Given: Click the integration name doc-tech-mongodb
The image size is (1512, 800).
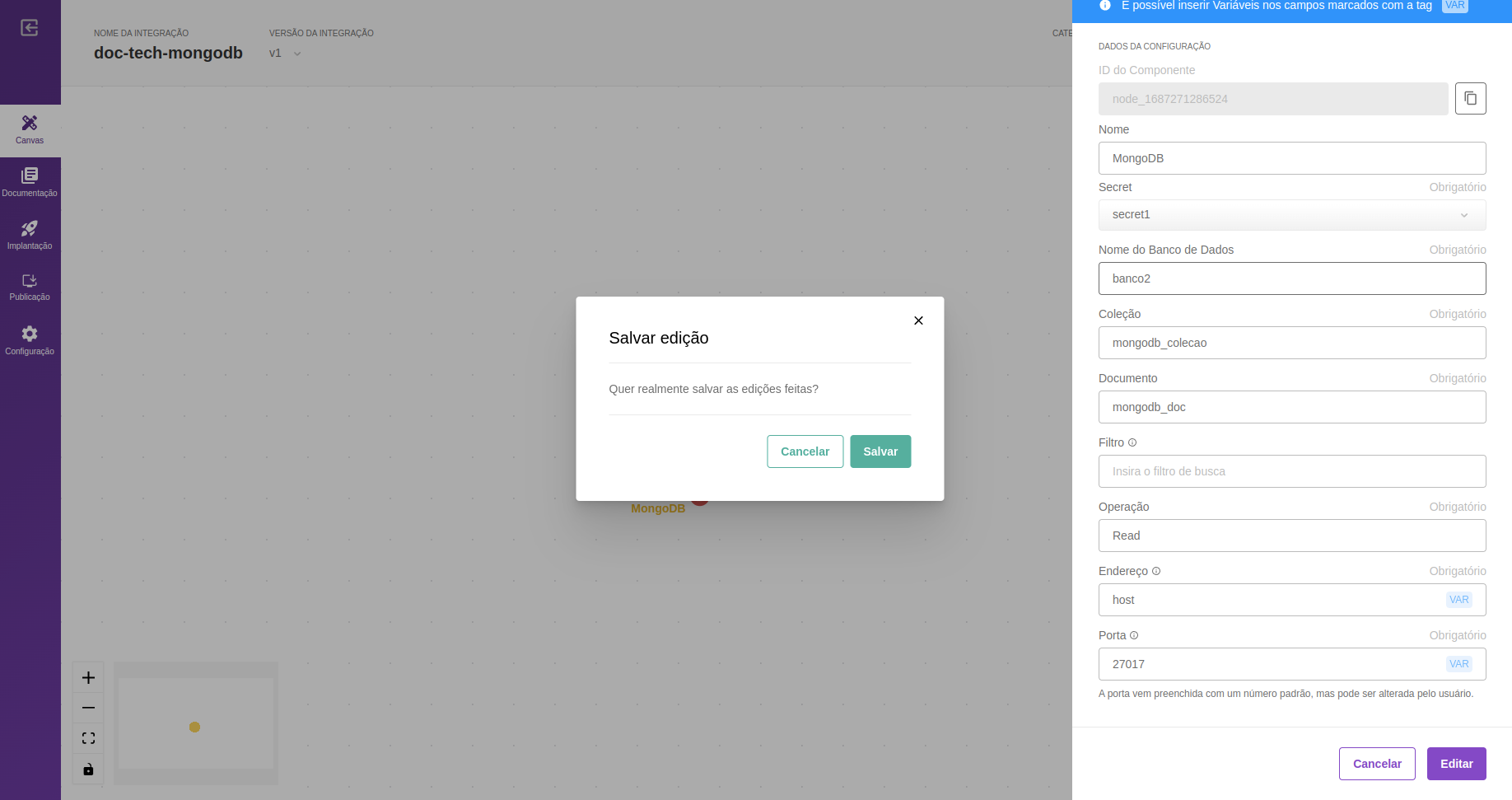Looking at the screenshot, I should click(x=168, y=53).
